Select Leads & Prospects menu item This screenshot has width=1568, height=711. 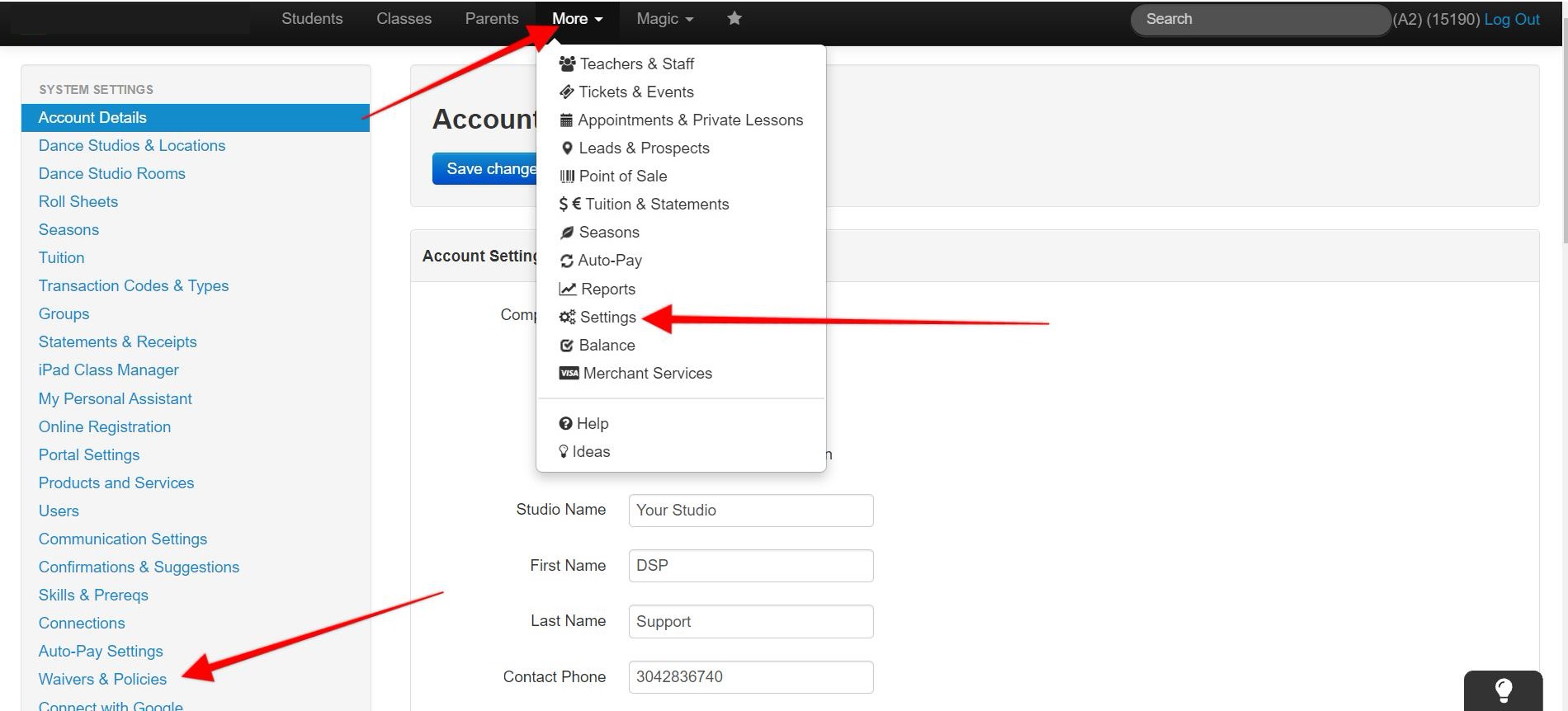click(644, 148)
